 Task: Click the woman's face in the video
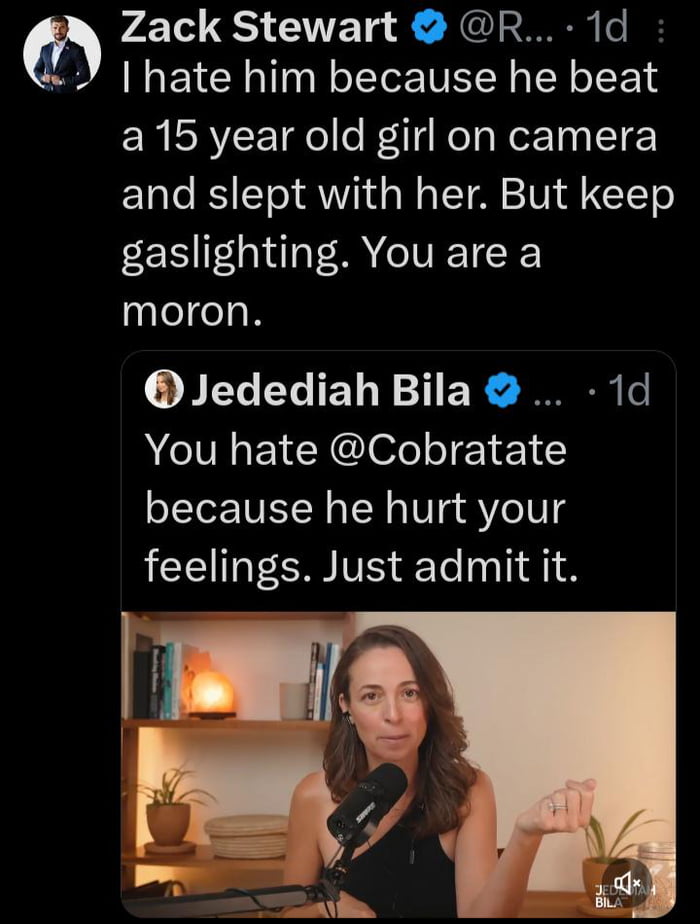point(384,704)
